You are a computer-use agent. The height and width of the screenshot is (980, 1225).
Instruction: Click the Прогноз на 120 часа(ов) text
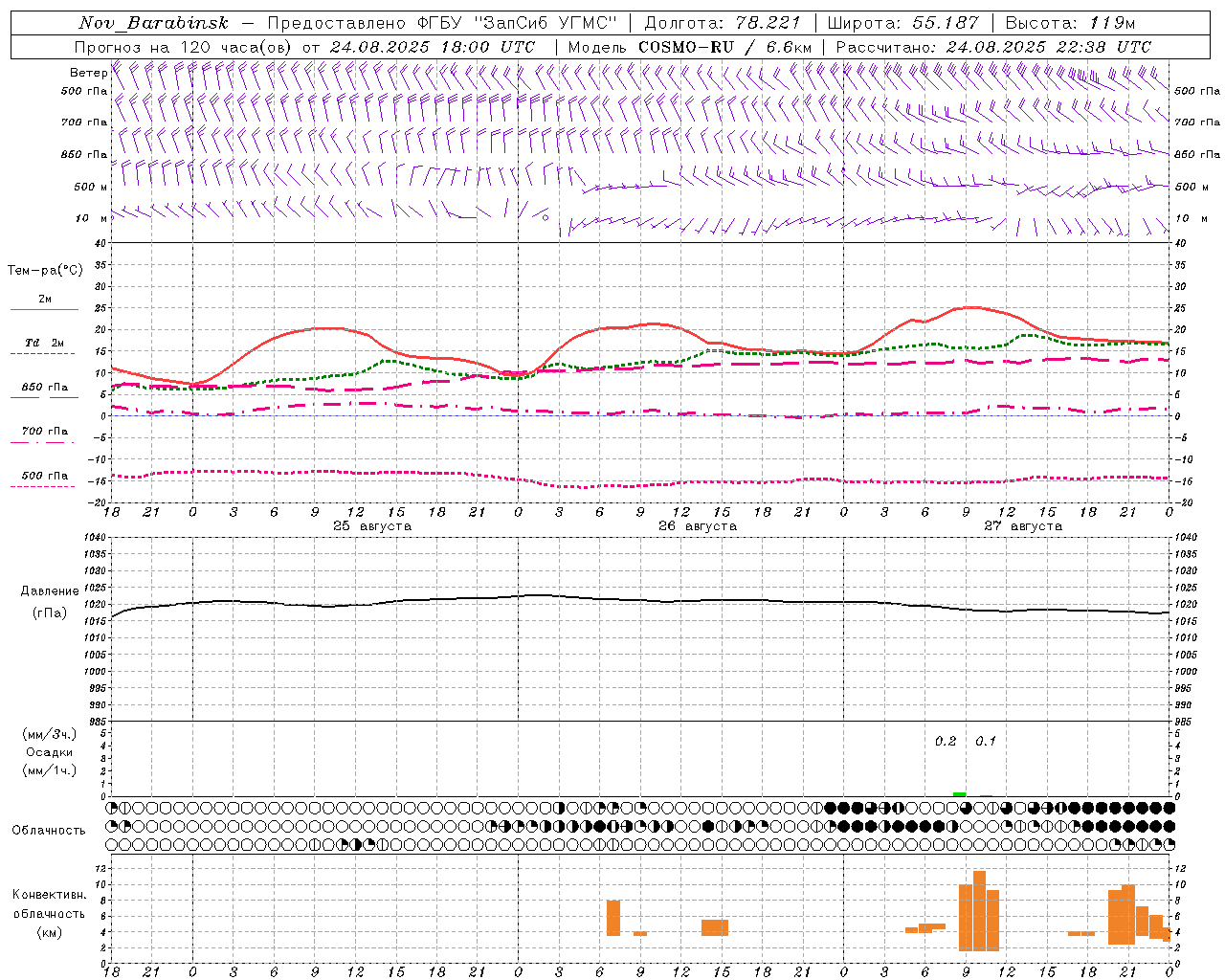click(185, 47)
